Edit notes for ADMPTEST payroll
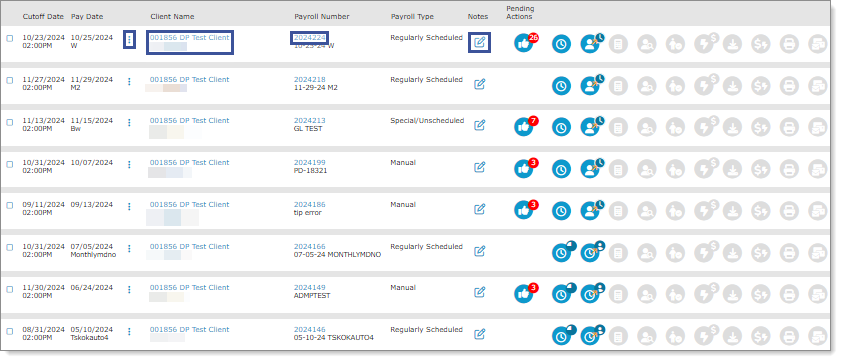This screenshot has width=841, height=361. point(479,292)
